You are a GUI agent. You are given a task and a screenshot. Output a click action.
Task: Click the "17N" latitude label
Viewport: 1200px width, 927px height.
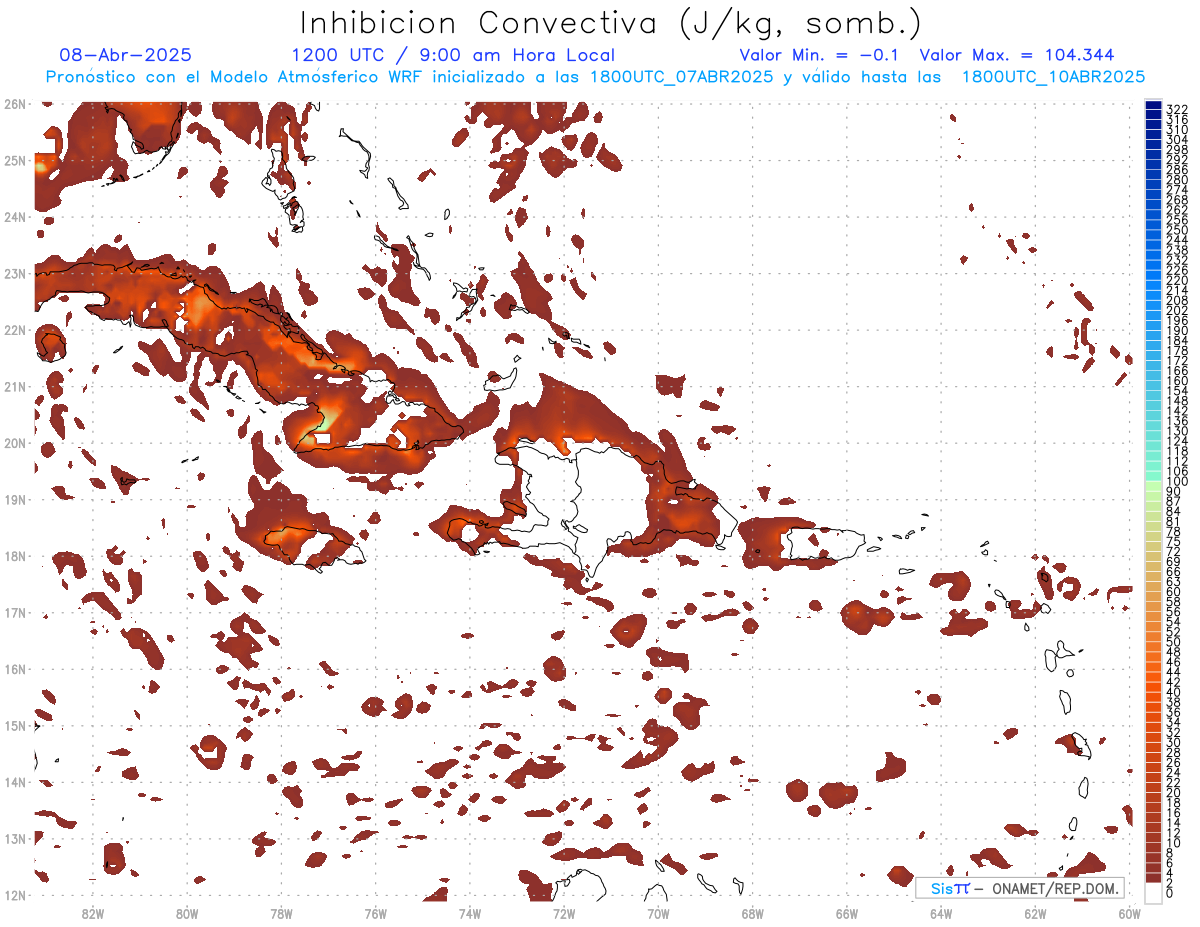tap(15, 612)
